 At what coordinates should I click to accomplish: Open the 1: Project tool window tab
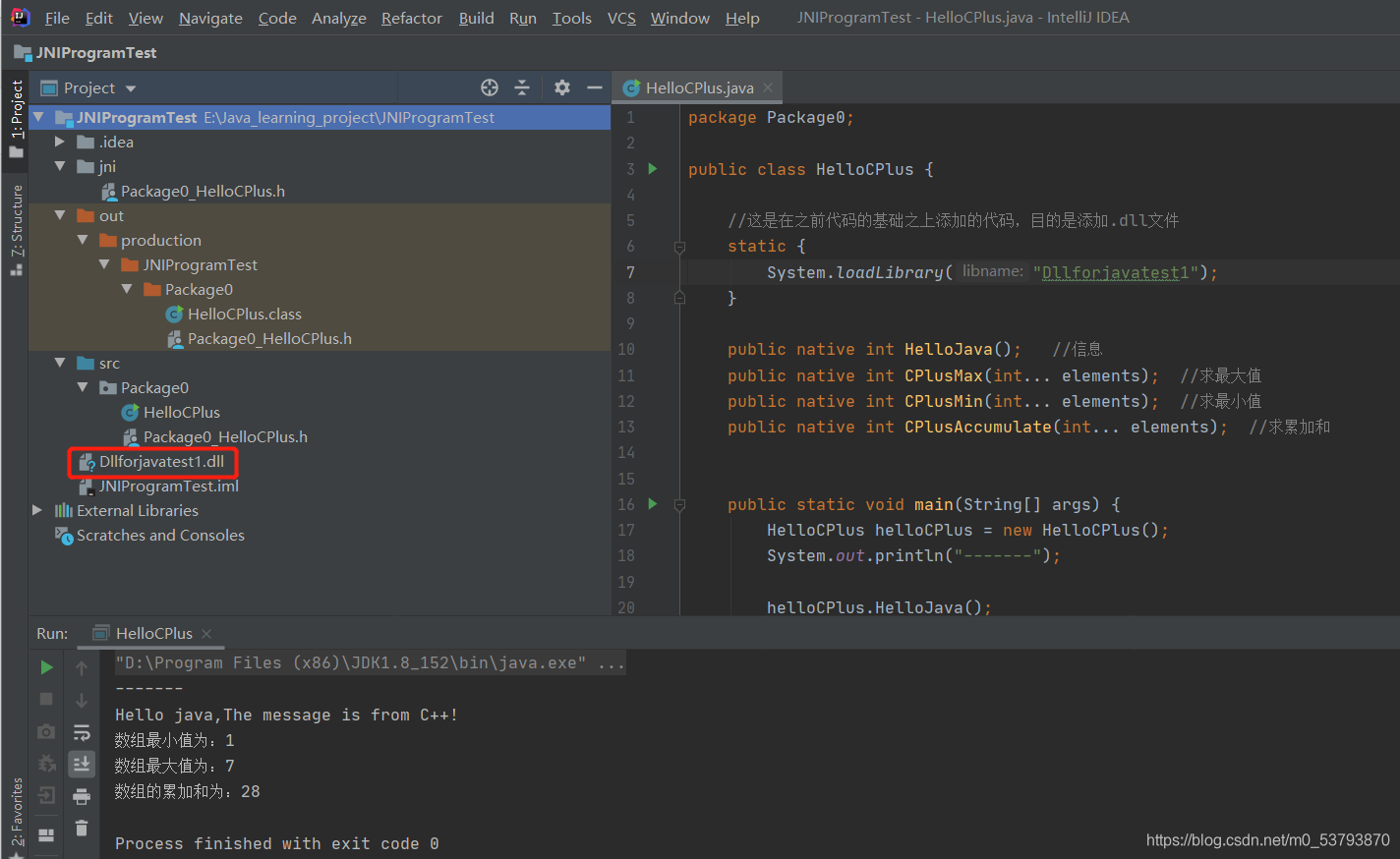coord(16,119)
